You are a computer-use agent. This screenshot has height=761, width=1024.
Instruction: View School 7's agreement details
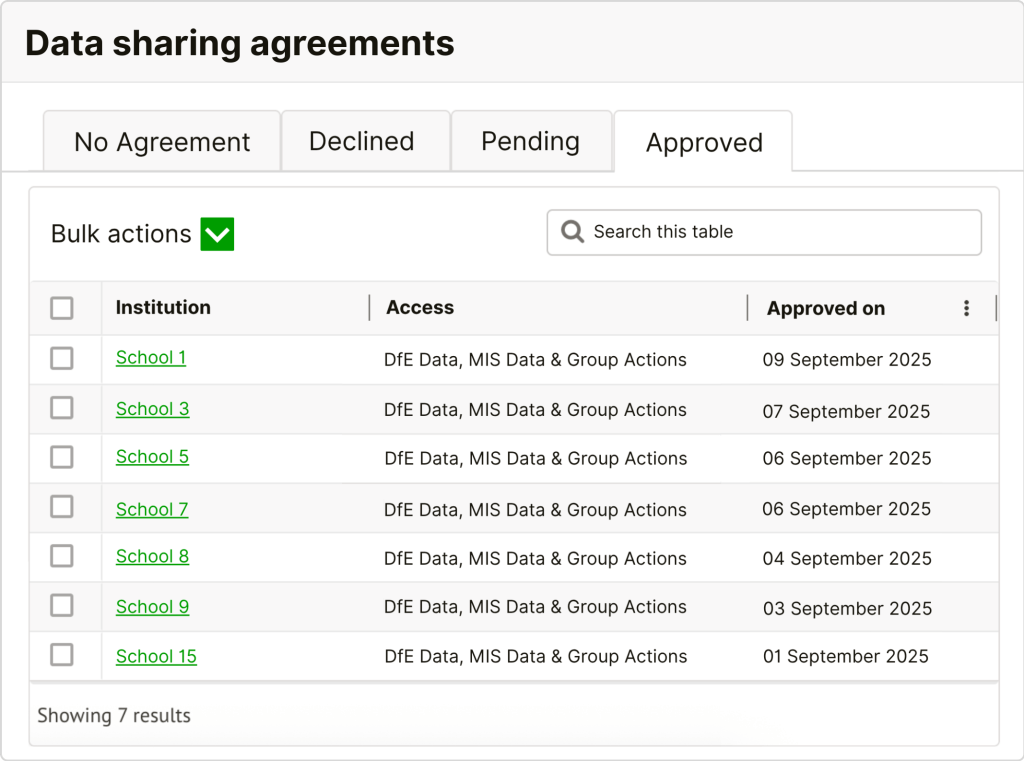[x=151, y=508]
